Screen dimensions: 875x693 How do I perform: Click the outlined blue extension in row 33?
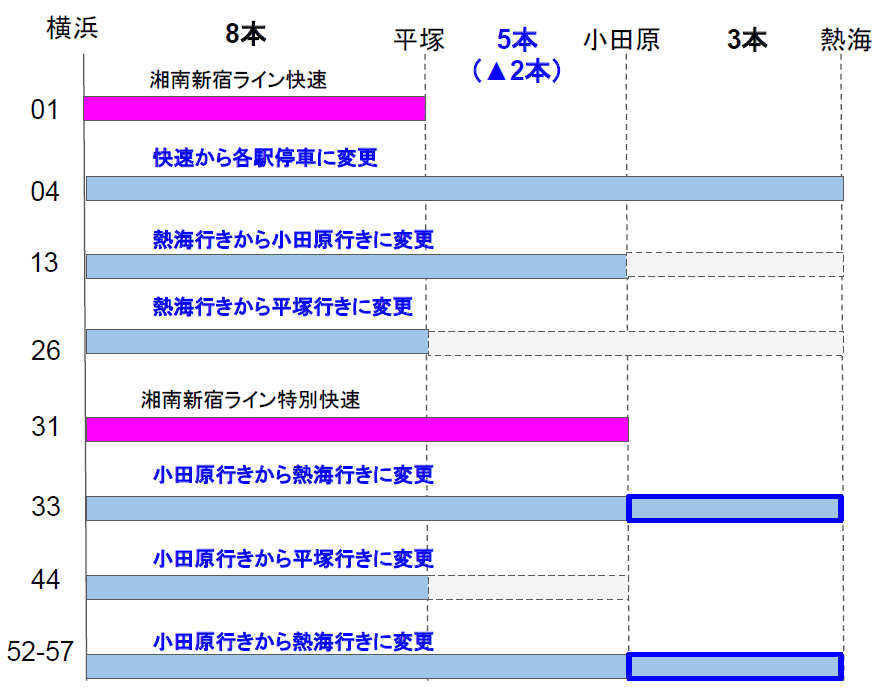click(735, 508)
